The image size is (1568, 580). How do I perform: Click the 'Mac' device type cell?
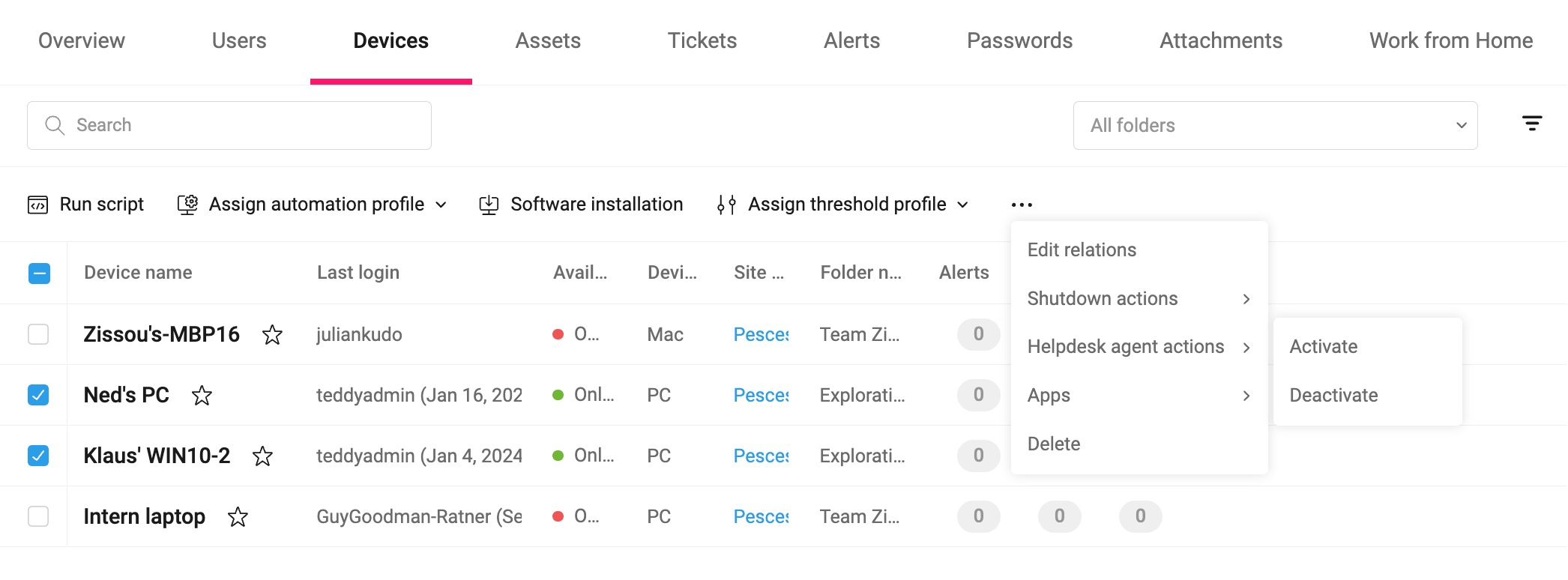pyautogui.click(x=665, y=334)
